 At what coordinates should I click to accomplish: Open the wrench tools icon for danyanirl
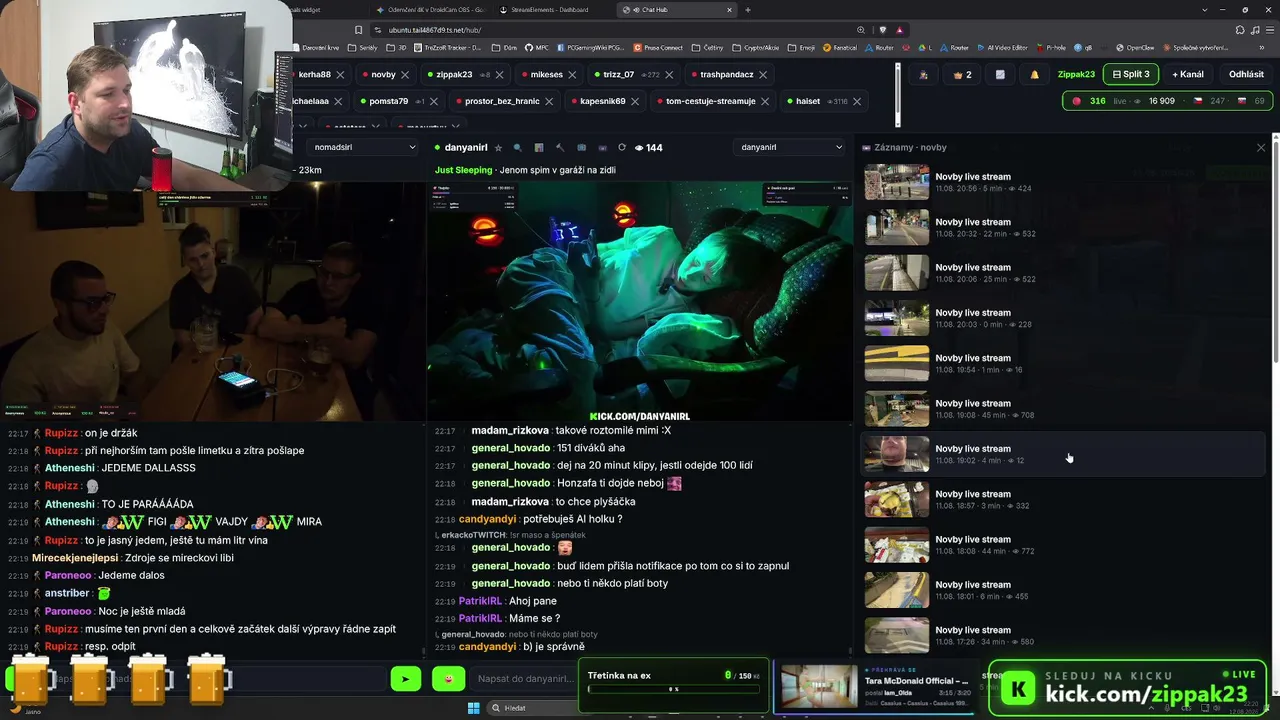pos(560,148)
